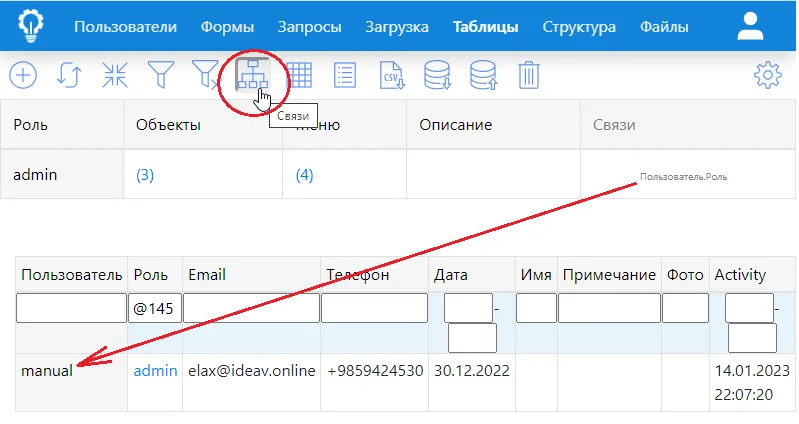The height and width of the screenshot is (424, 799).
Task: Click the collapse arrows icon
Action: 115,75
